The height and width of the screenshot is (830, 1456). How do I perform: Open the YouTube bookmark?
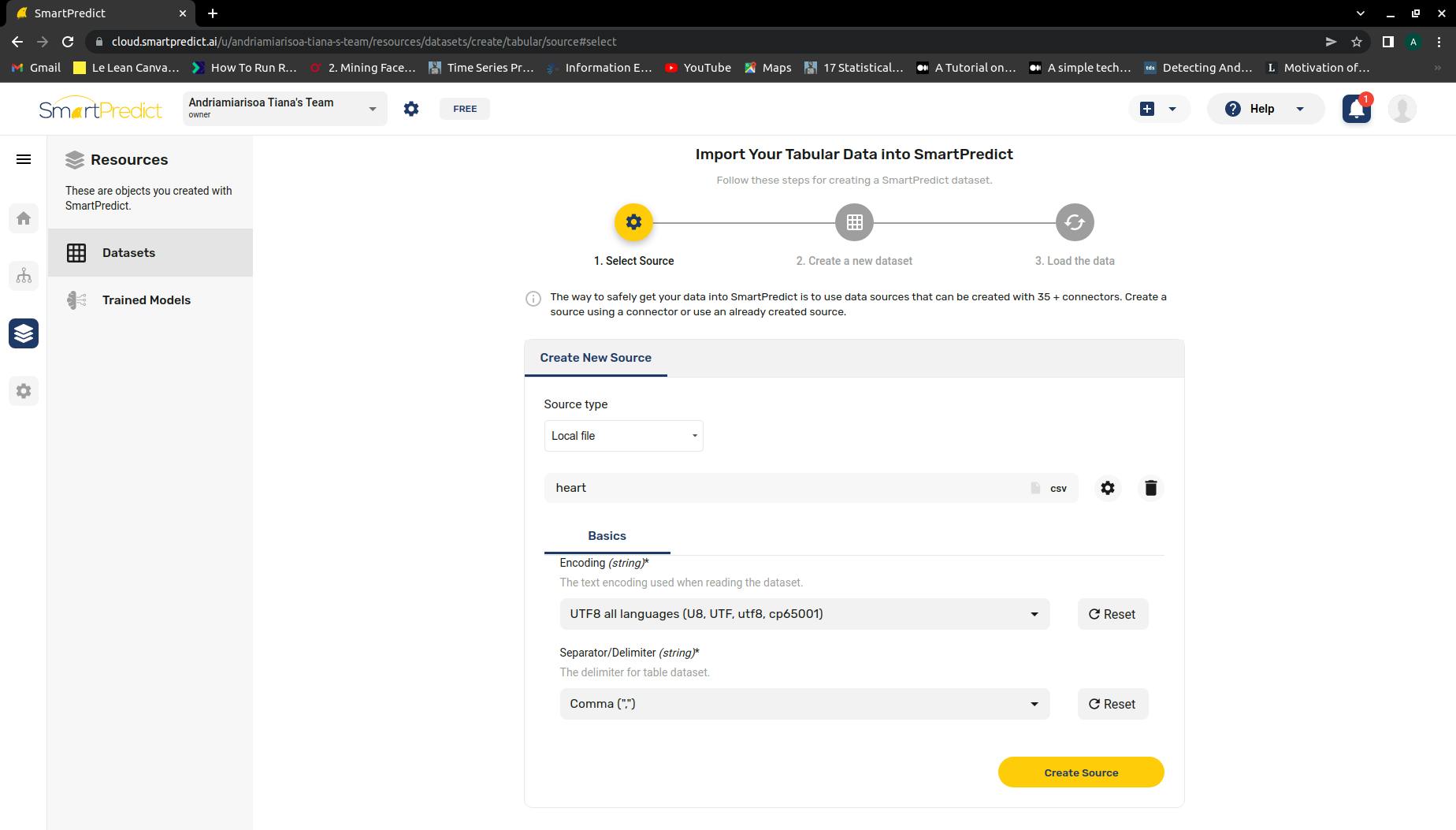point(698,68)
